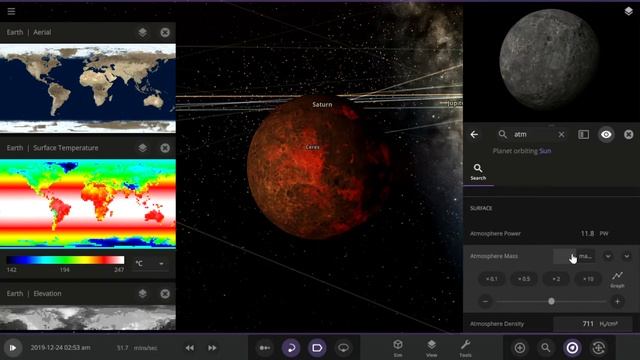Multiply atmosphere mass by 0.1
Viewport: 640px width, 360px height.
click(491, 279)
